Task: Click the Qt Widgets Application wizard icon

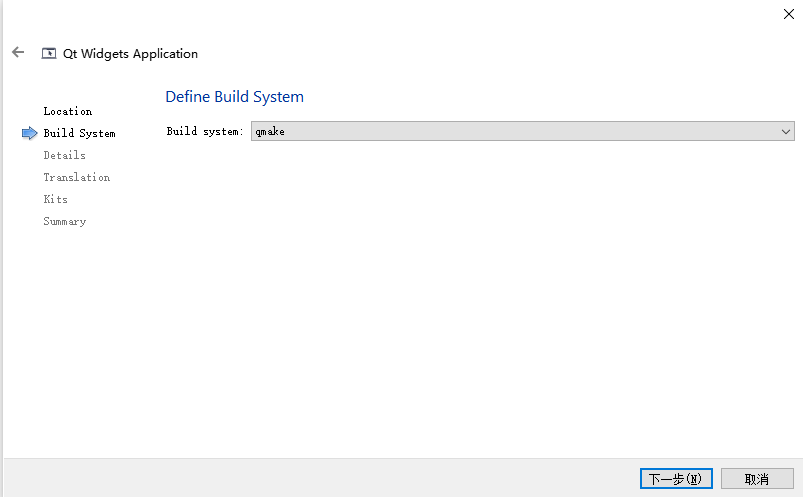Action: [x=49, y=53]
